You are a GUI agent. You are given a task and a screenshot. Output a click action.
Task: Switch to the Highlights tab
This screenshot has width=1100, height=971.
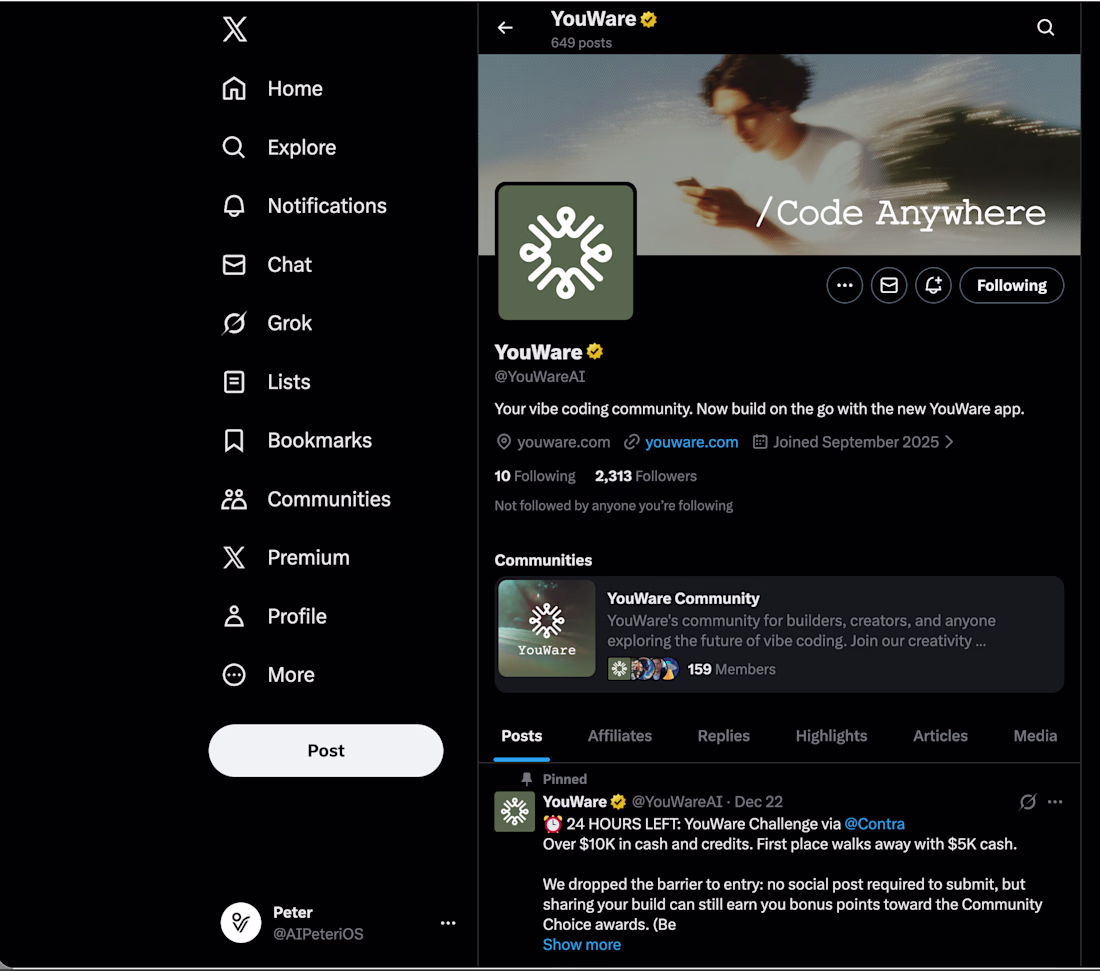click(x=831, y=736)
